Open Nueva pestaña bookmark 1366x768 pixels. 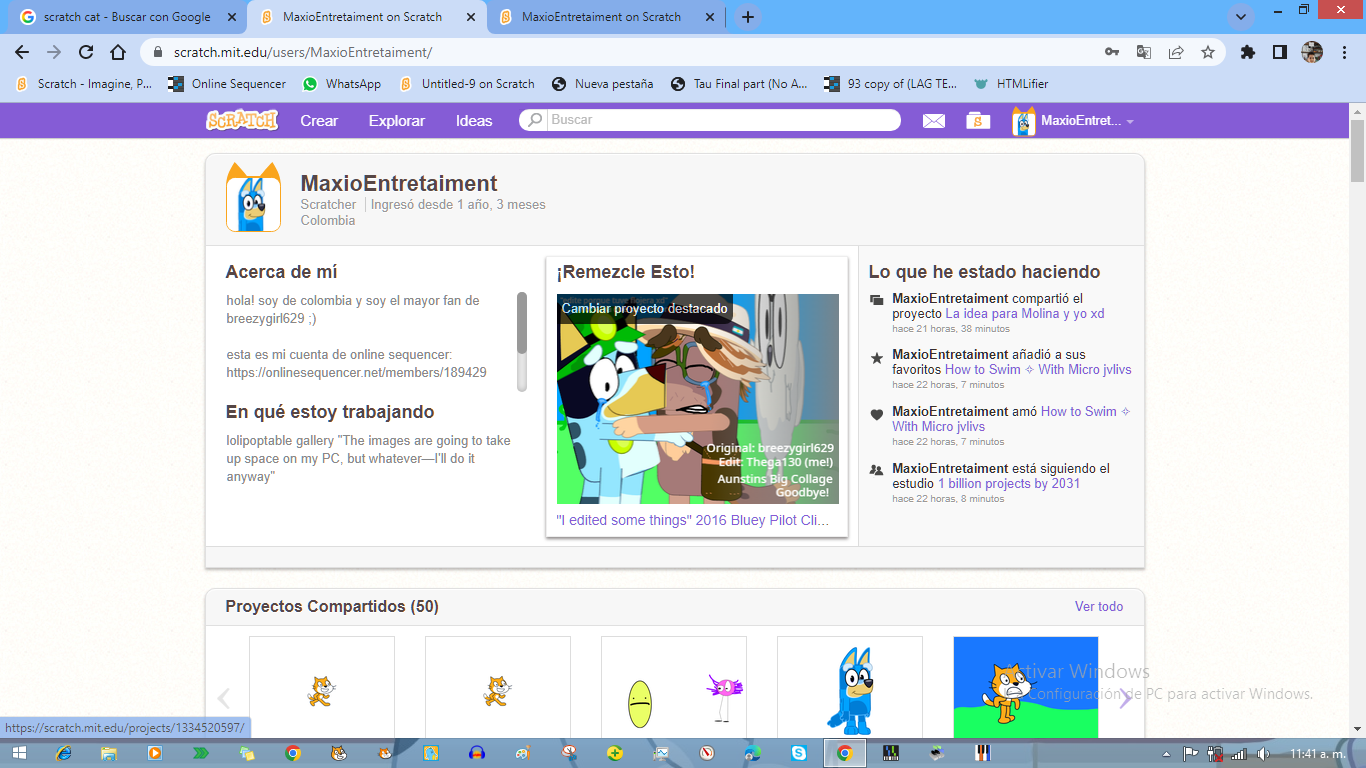point(602,84)
